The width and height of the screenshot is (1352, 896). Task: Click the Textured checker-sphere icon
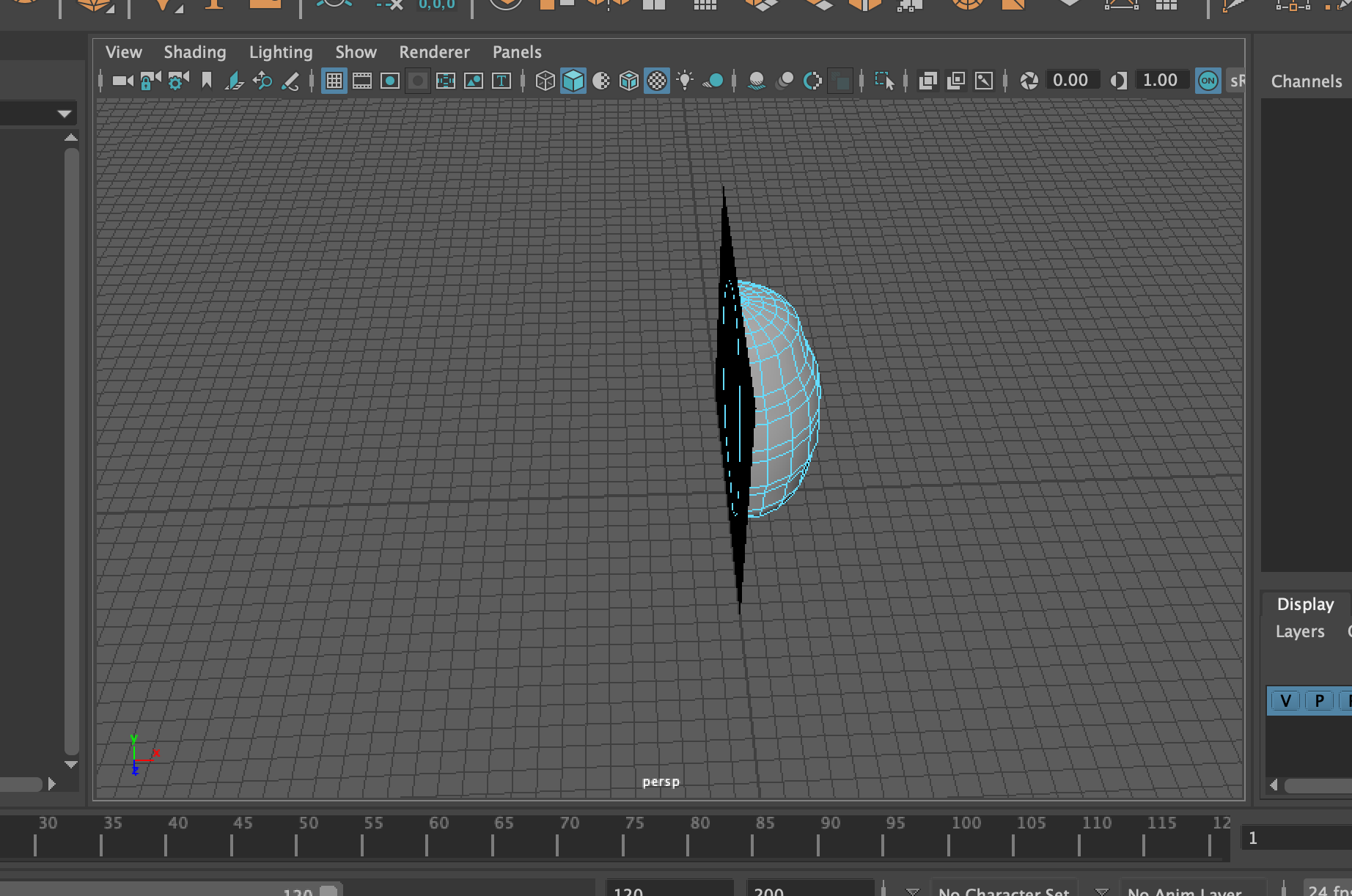coord(657,81)
